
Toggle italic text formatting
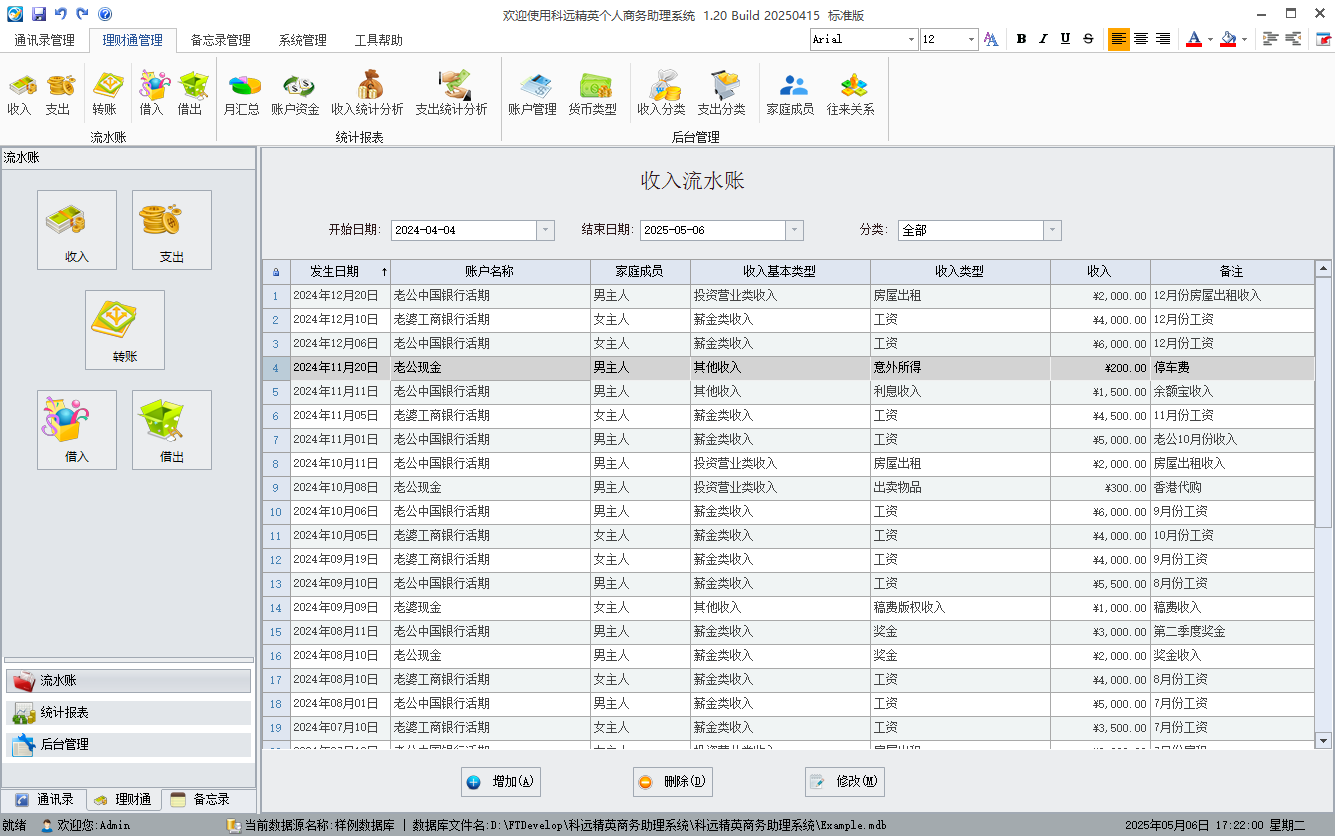(1043, 39)
